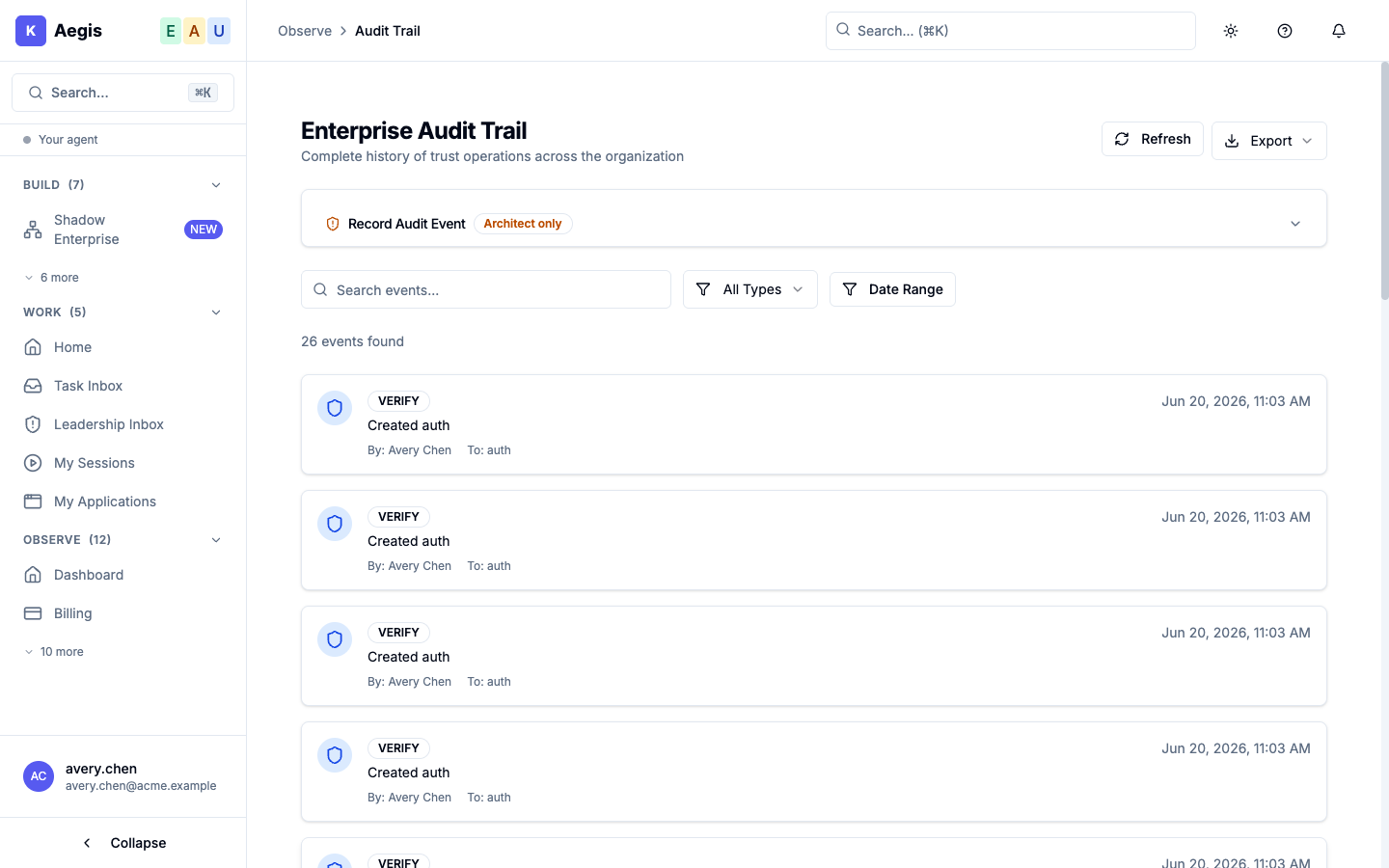1389x868 pixels.
Task: Expand 10 more items under OBSERVE
Action: (x=54, y=652)
